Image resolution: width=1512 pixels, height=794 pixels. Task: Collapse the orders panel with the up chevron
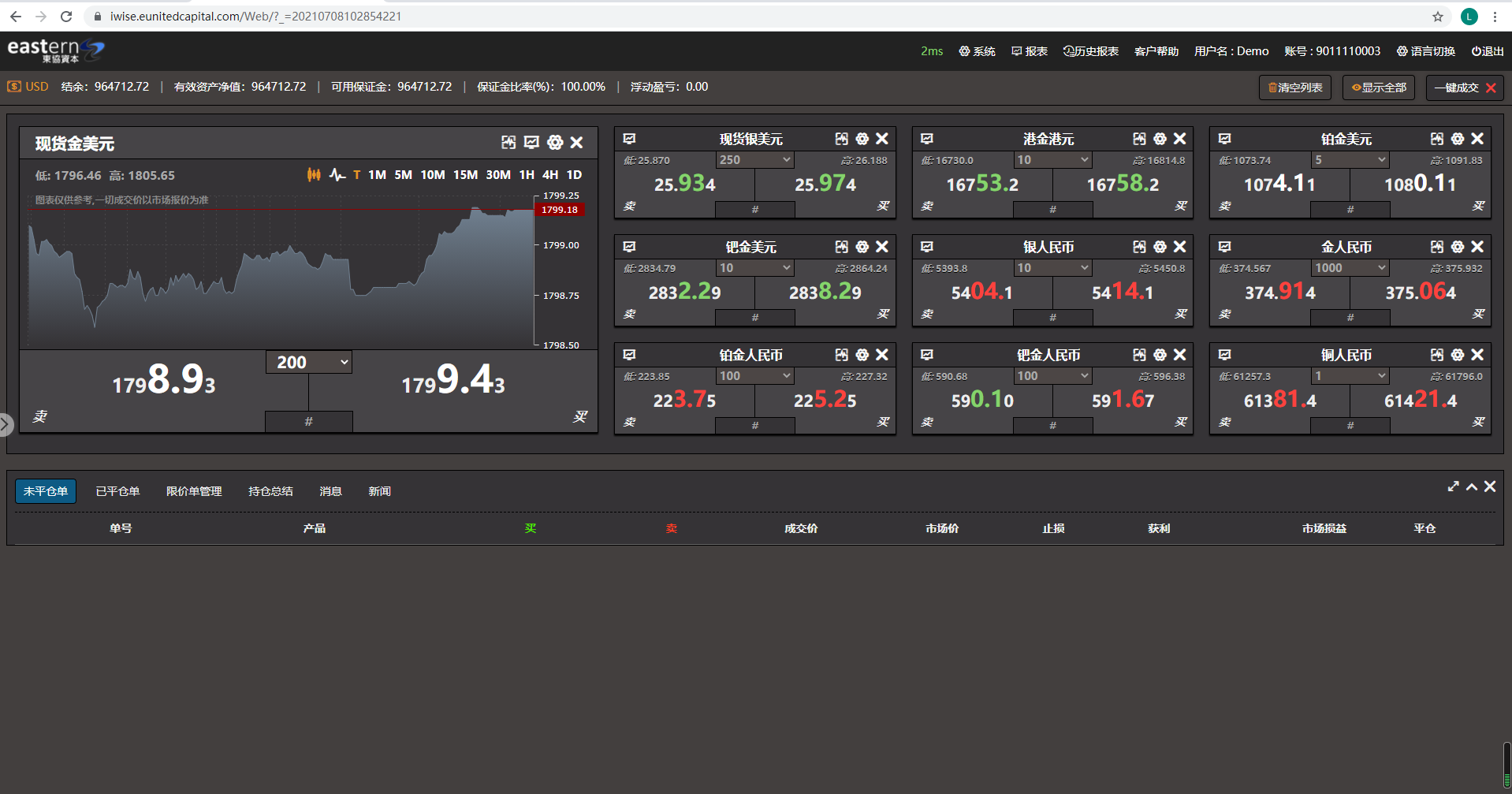pos(1472,486)
